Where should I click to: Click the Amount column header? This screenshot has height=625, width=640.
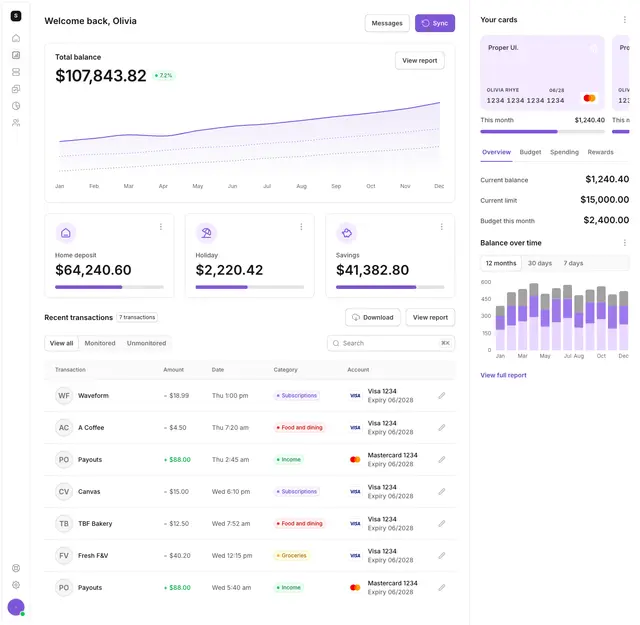173,370
